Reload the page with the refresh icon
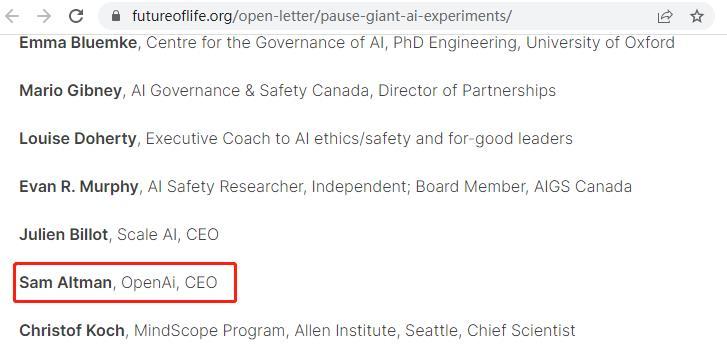Image resolution: width=727 pixels, height=362 pixels. coord(76,16)
